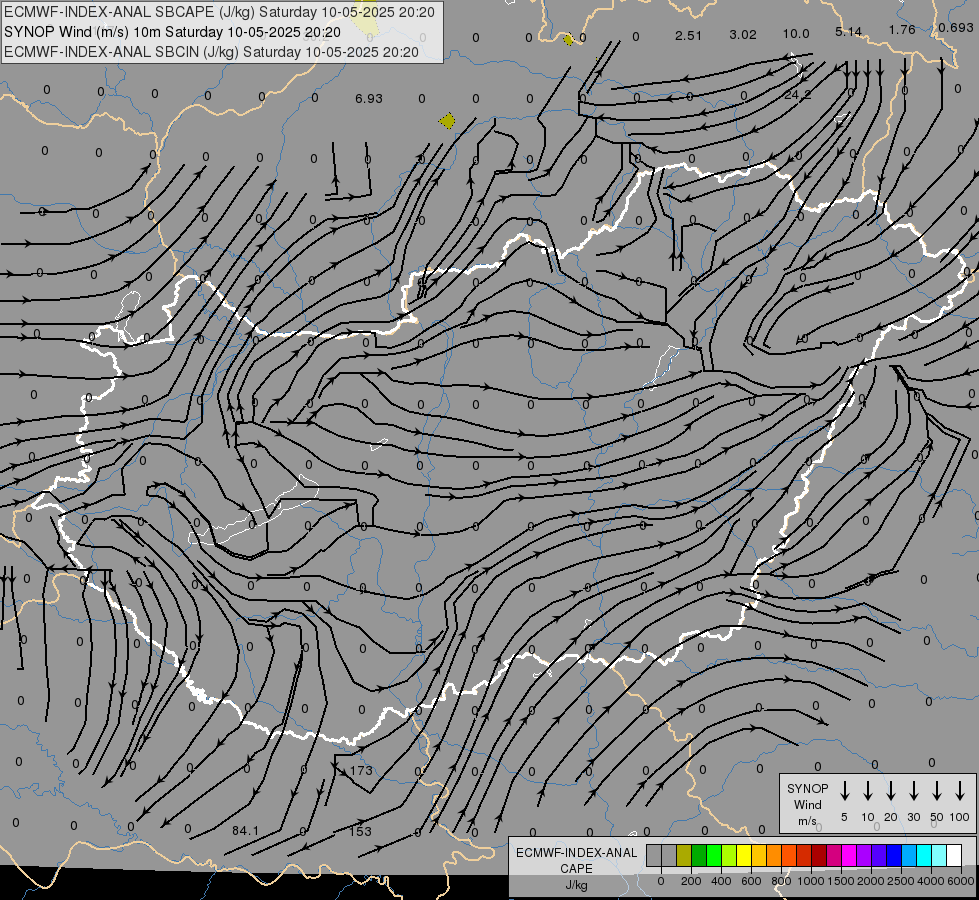Select the pale cyan CAPE legend swatch
979x900 pixels.
pyautogui.click(x=939, y=856)
